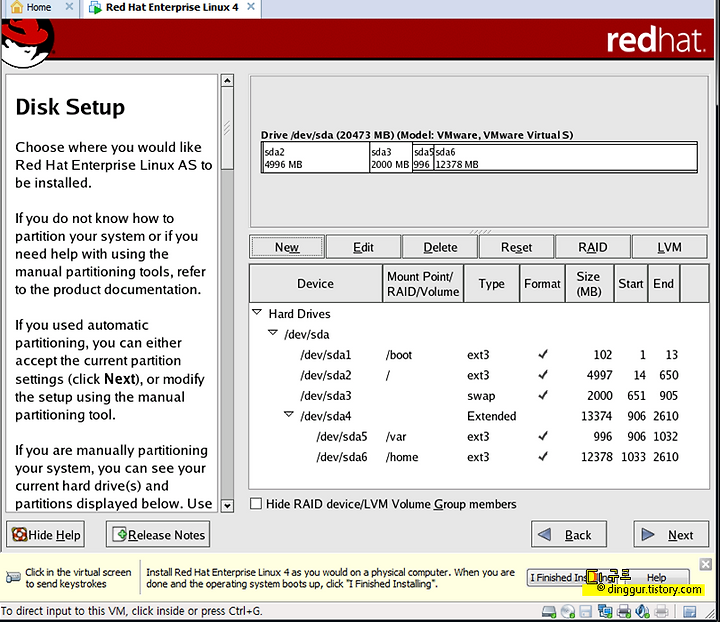Image resolution: width=720 pixels, height=622 pixels.
Task: Click the CD/DVD drive status icon
Action: [568, 611]
